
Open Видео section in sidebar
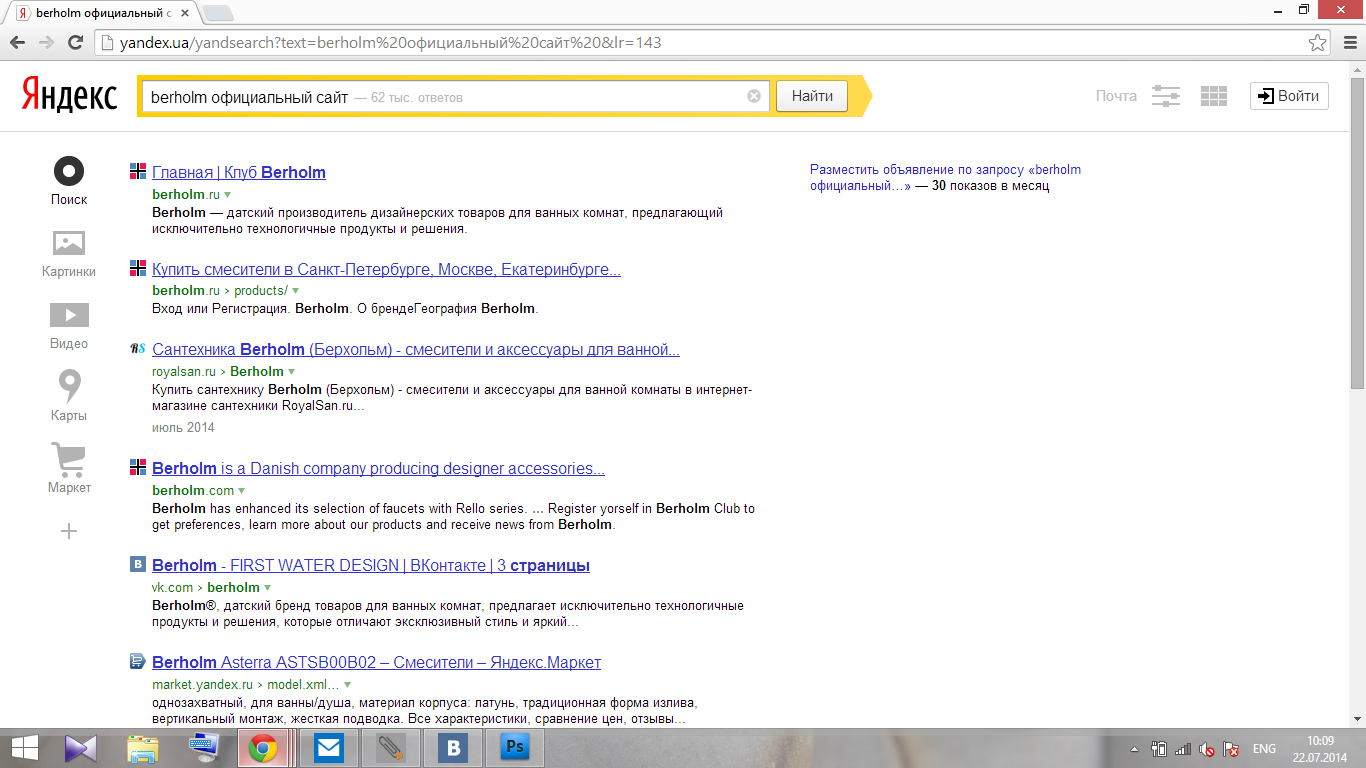coord(69,315)
